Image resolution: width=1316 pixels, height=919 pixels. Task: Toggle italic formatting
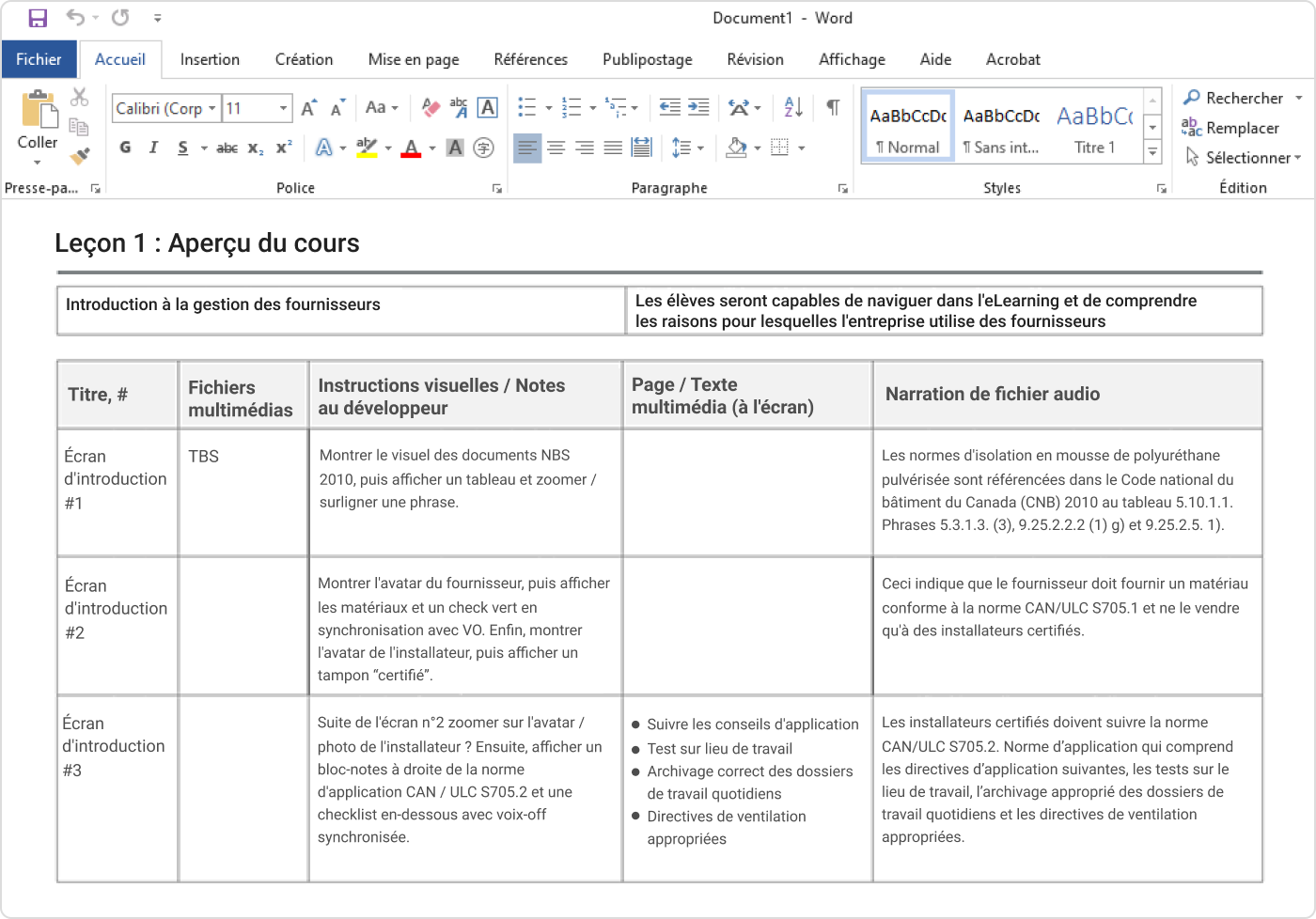[153, 148]
